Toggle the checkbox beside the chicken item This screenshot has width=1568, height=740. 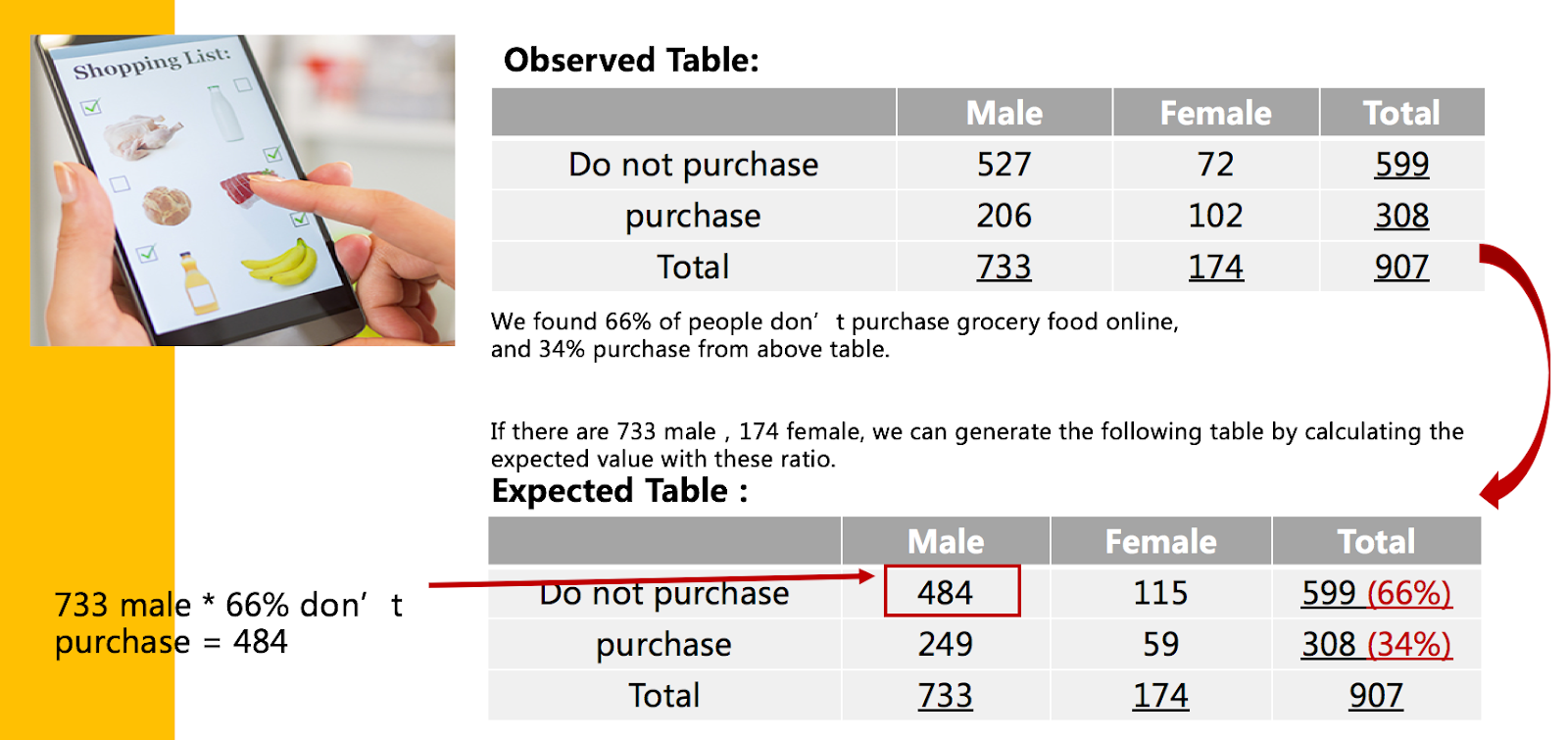pos(91,107)
